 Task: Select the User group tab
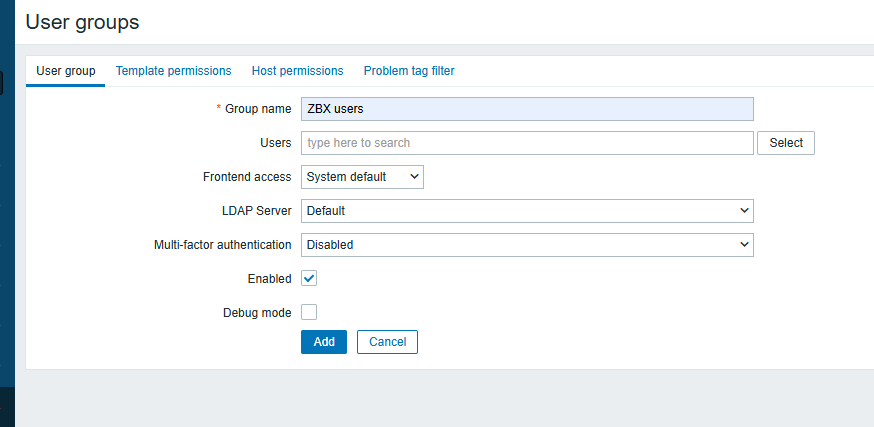[66, 71]
